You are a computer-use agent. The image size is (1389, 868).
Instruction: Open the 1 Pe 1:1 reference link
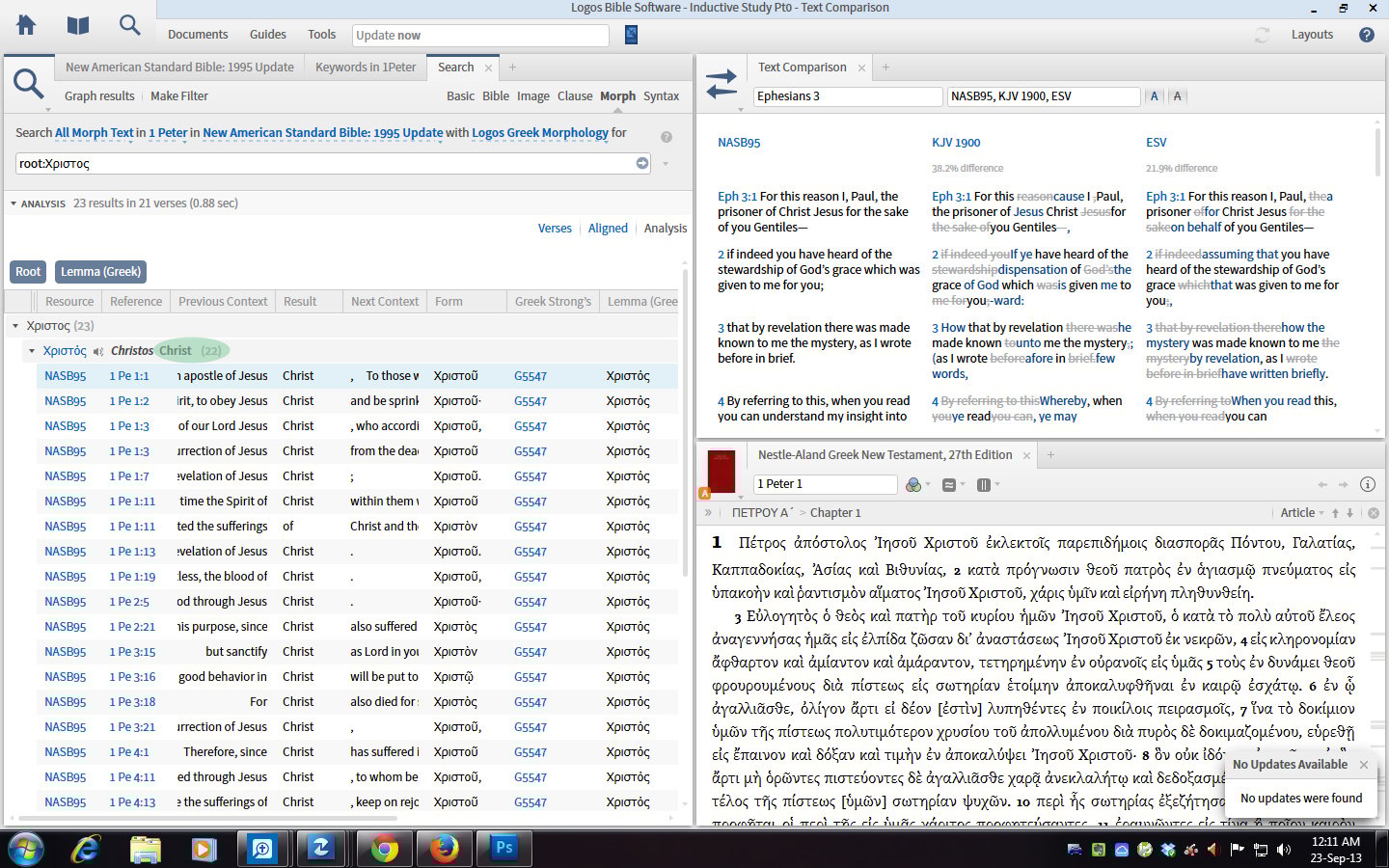tap(129, 376)
